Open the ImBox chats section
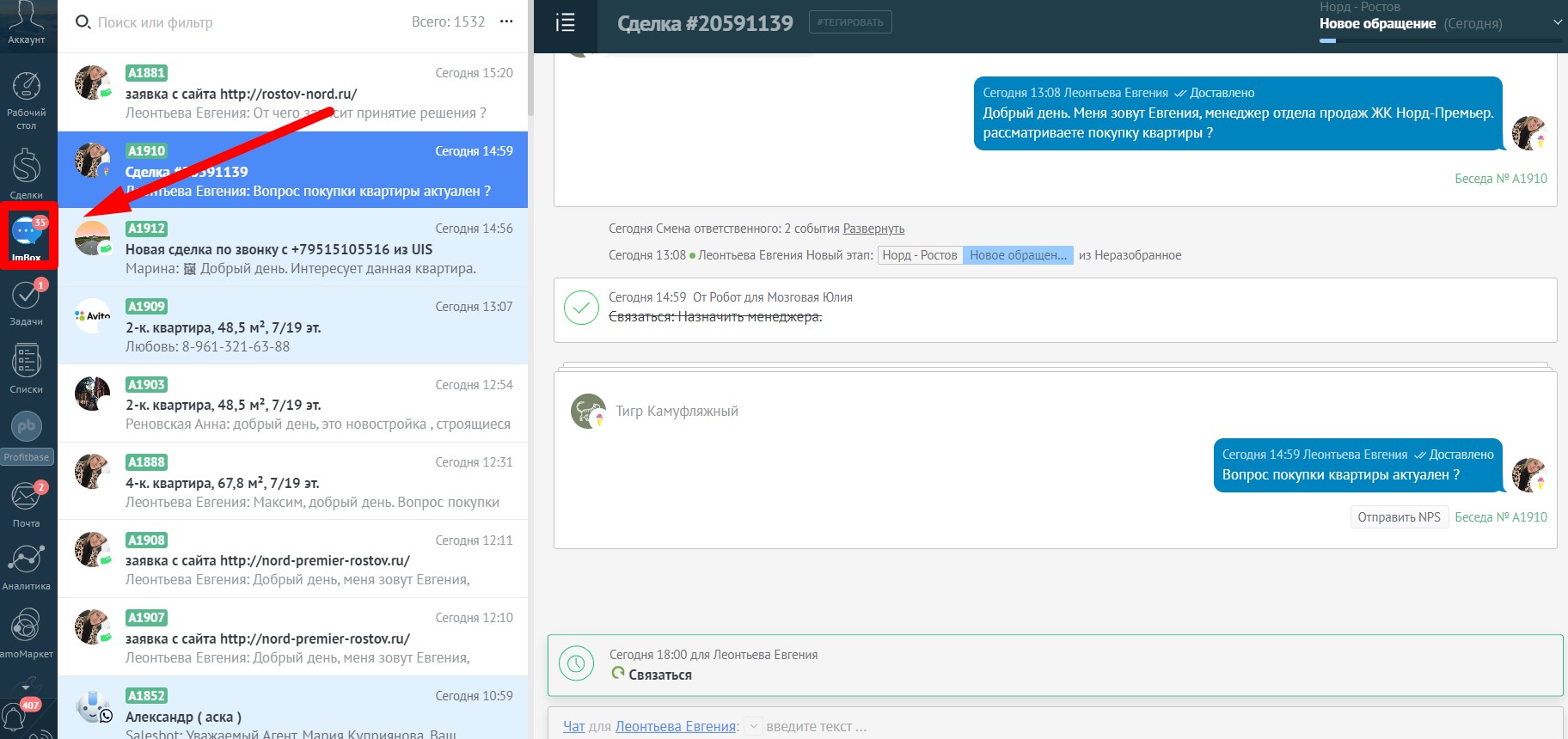 (x=27, y=235)
